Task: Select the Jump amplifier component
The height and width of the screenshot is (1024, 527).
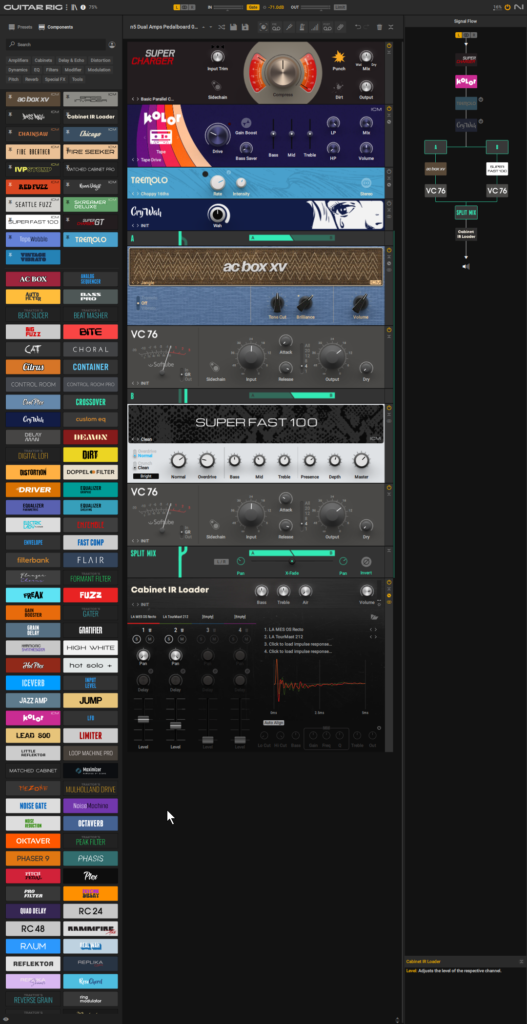Action: [90, 701]
